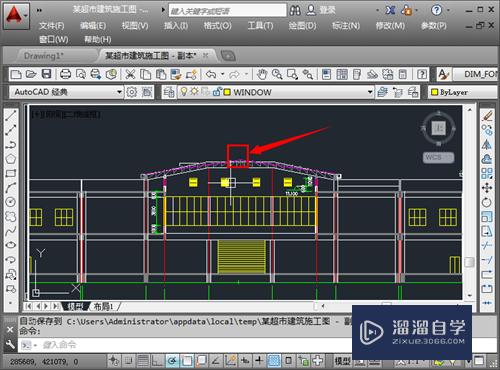This screenshot has height=370, width=500.
Task: Toggle Ortho mode in status bar
Action: (158, 361)
